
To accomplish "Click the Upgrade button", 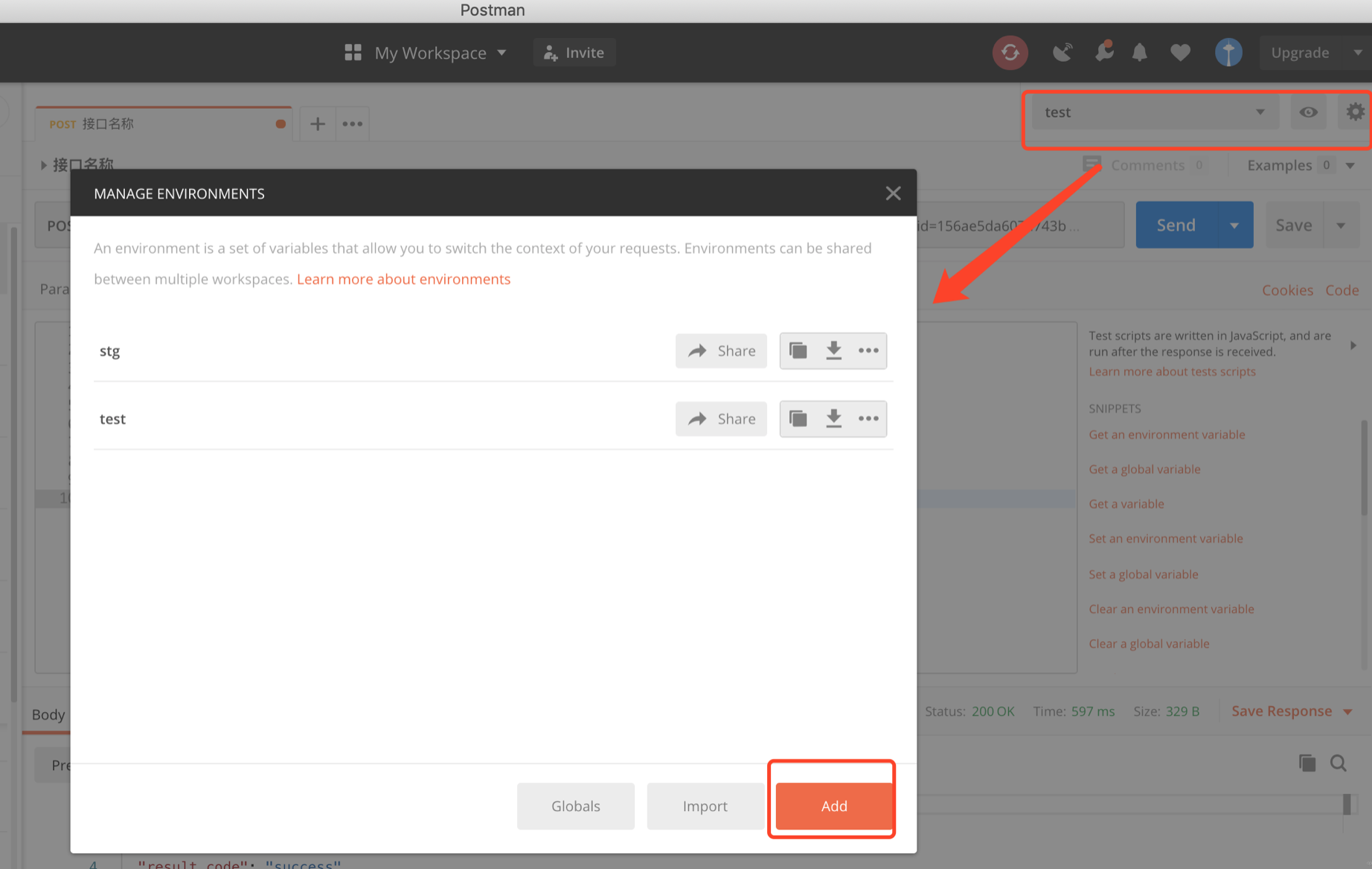I will tap(1301, 53).
